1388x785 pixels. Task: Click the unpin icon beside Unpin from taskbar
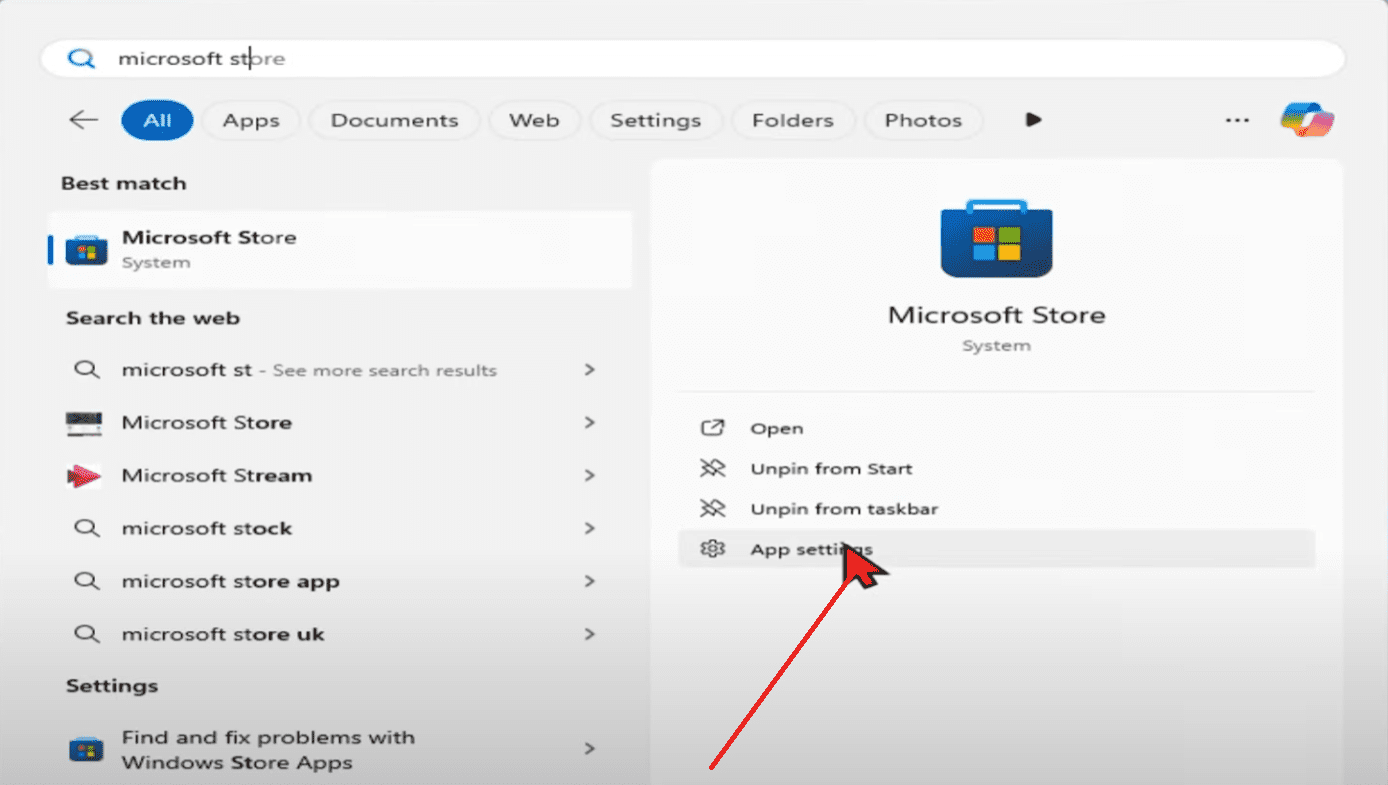tap(712, 508)
